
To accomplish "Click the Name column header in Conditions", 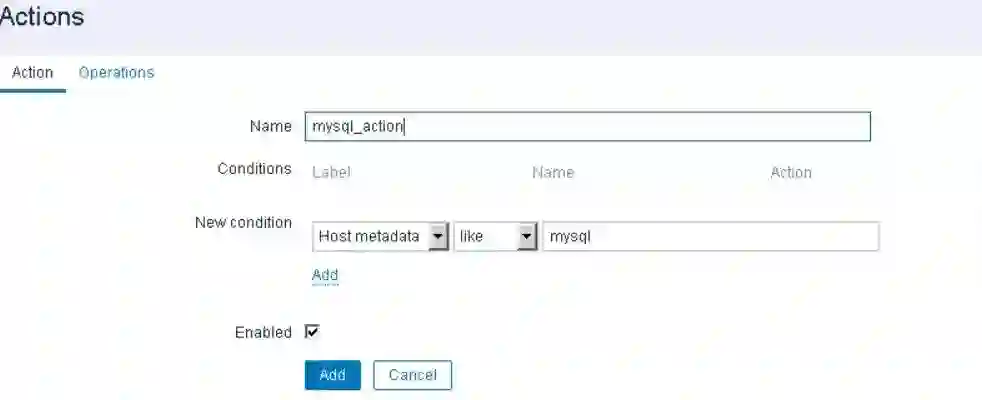I will tap(553, 173).
